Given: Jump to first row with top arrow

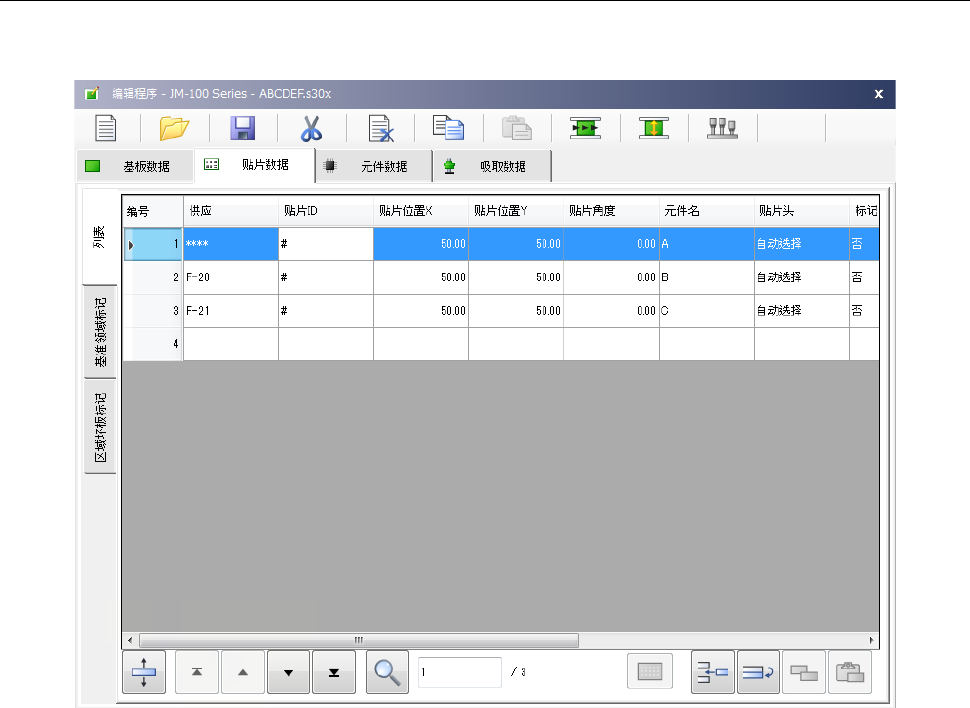Looking at the screenshot, I should pos(197,672).
